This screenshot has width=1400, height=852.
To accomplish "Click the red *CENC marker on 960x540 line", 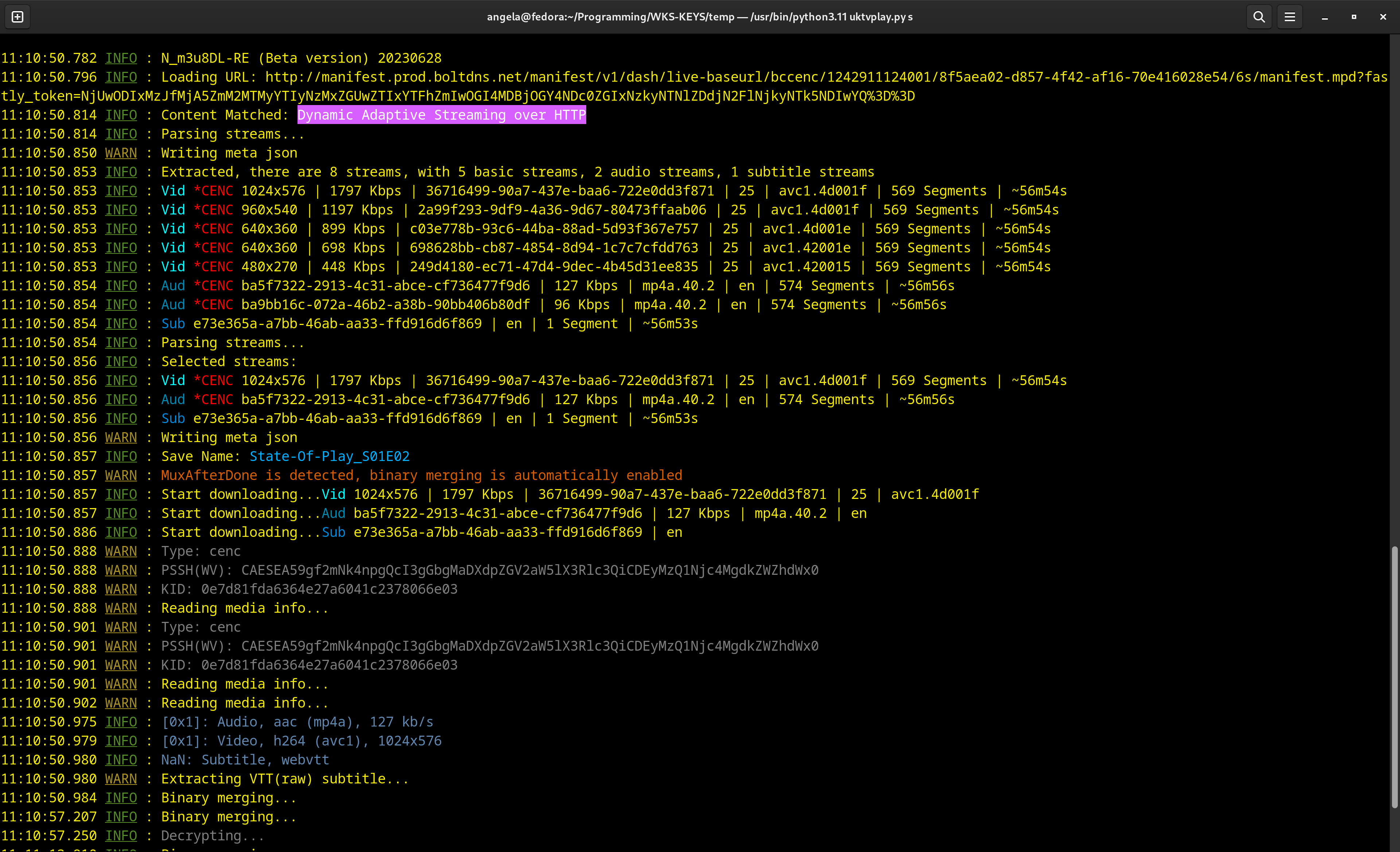I will tap(214, 210).
